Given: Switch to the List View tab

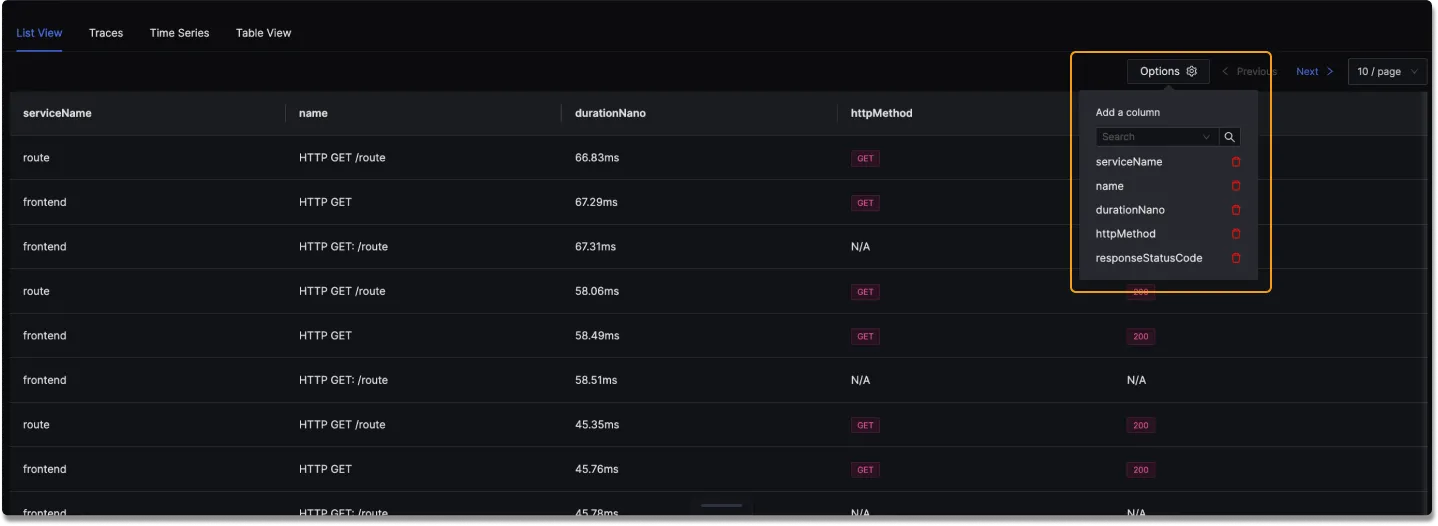Looking at the screenshot, I should coord(40,33).
